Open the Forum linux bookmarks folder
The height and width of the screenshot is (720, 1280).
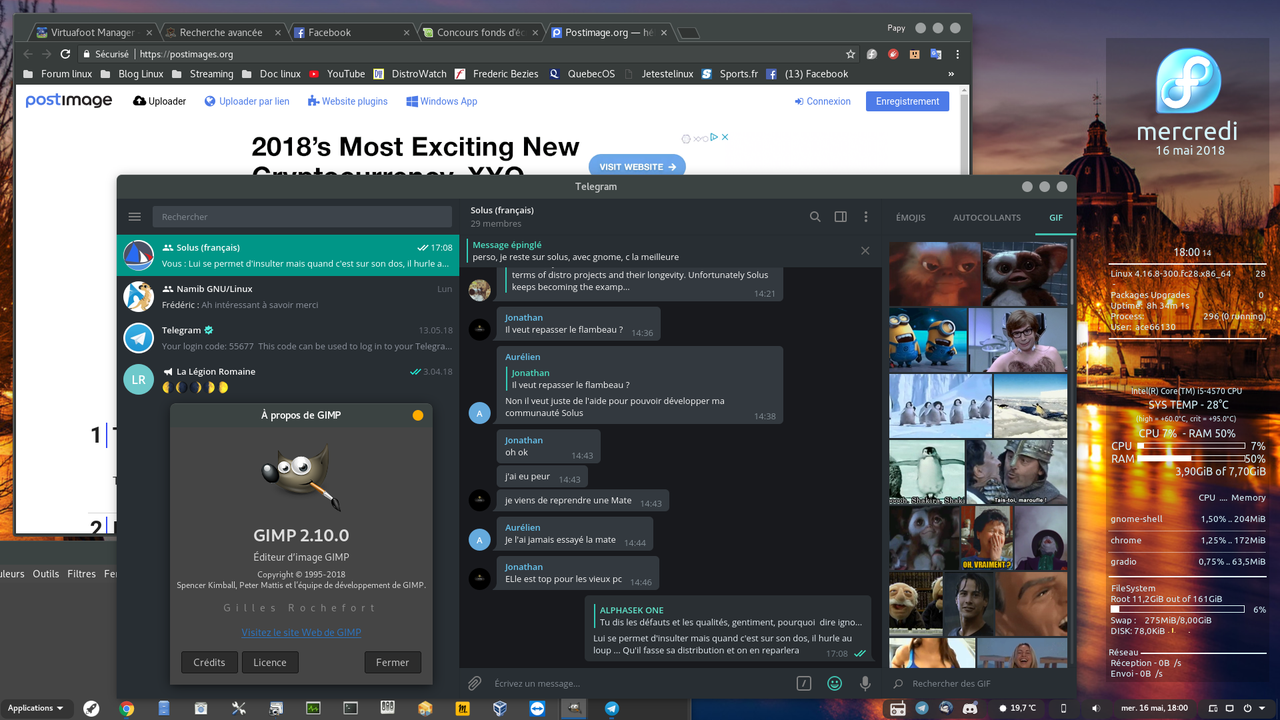pyautogui.click(x=57, y=74)
